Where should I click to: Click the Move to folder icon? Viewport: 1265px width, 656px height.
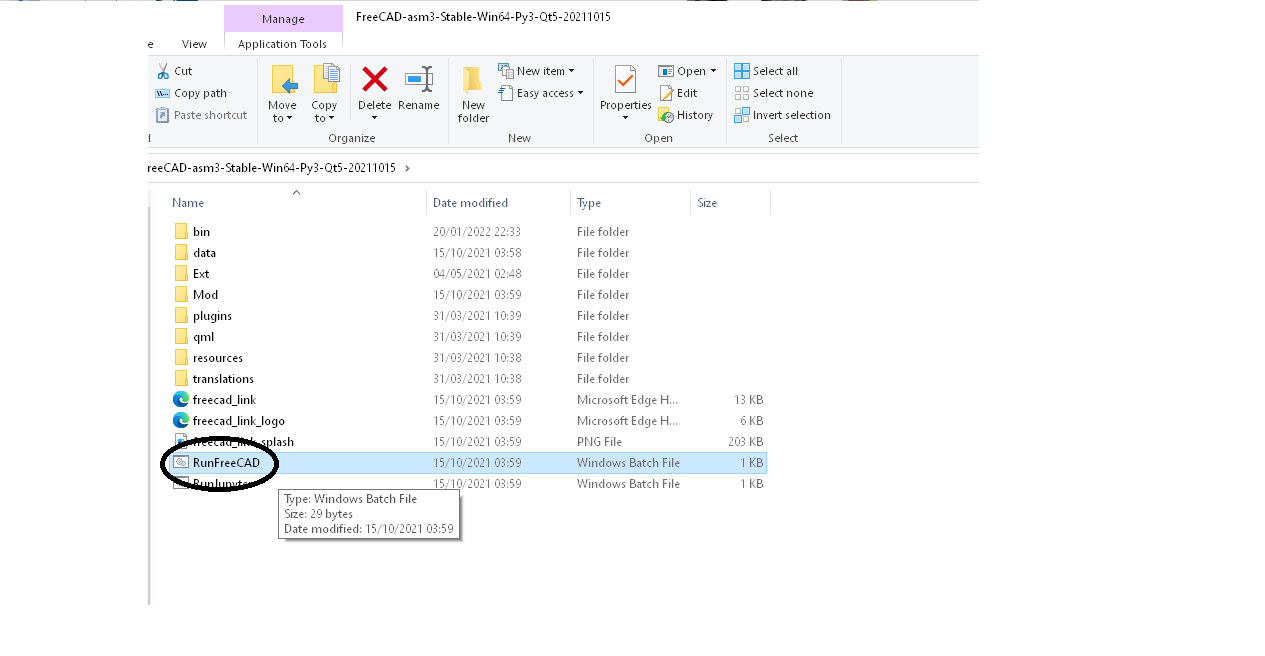(x=283, y=80)
